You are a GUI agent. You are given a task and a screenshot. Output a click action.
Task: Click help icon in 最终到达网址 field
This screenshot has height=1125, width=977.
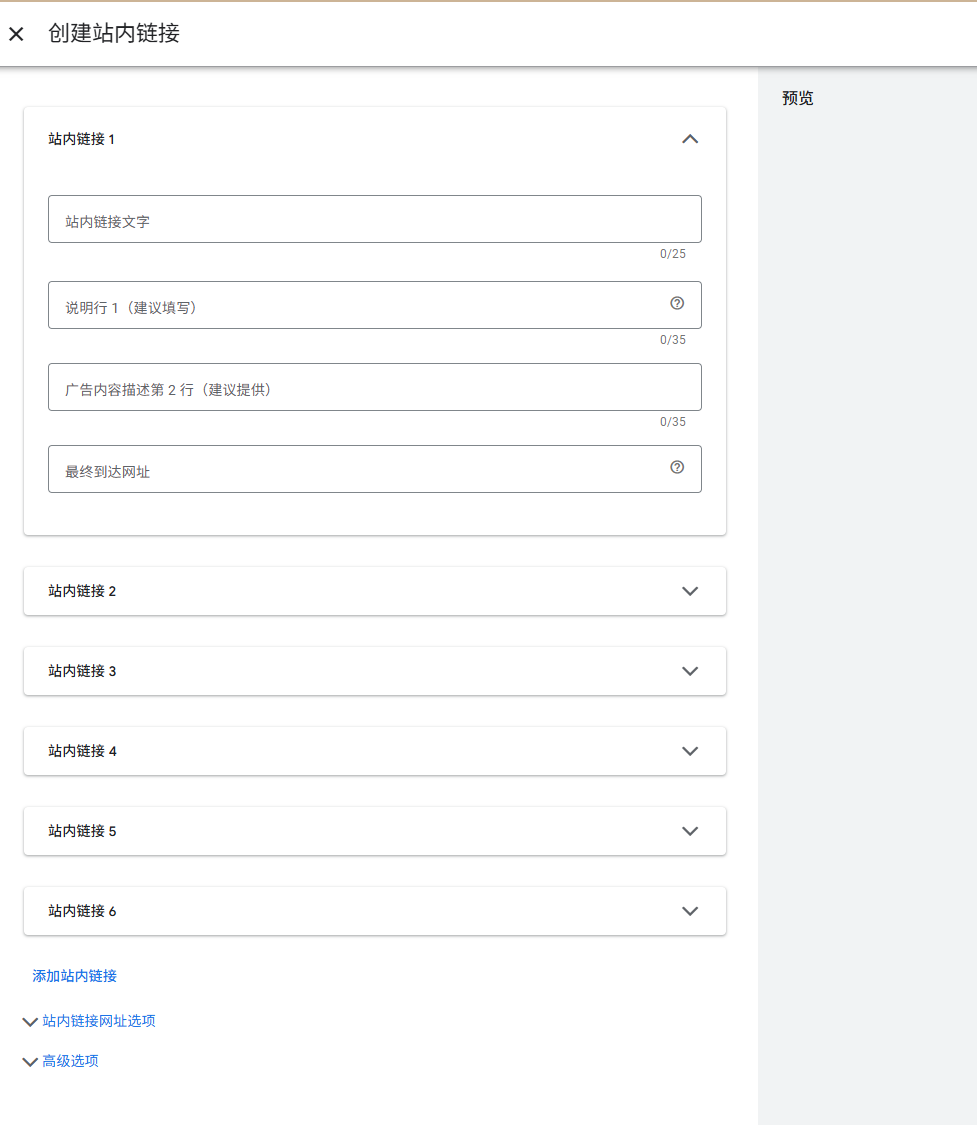point(677,468)
